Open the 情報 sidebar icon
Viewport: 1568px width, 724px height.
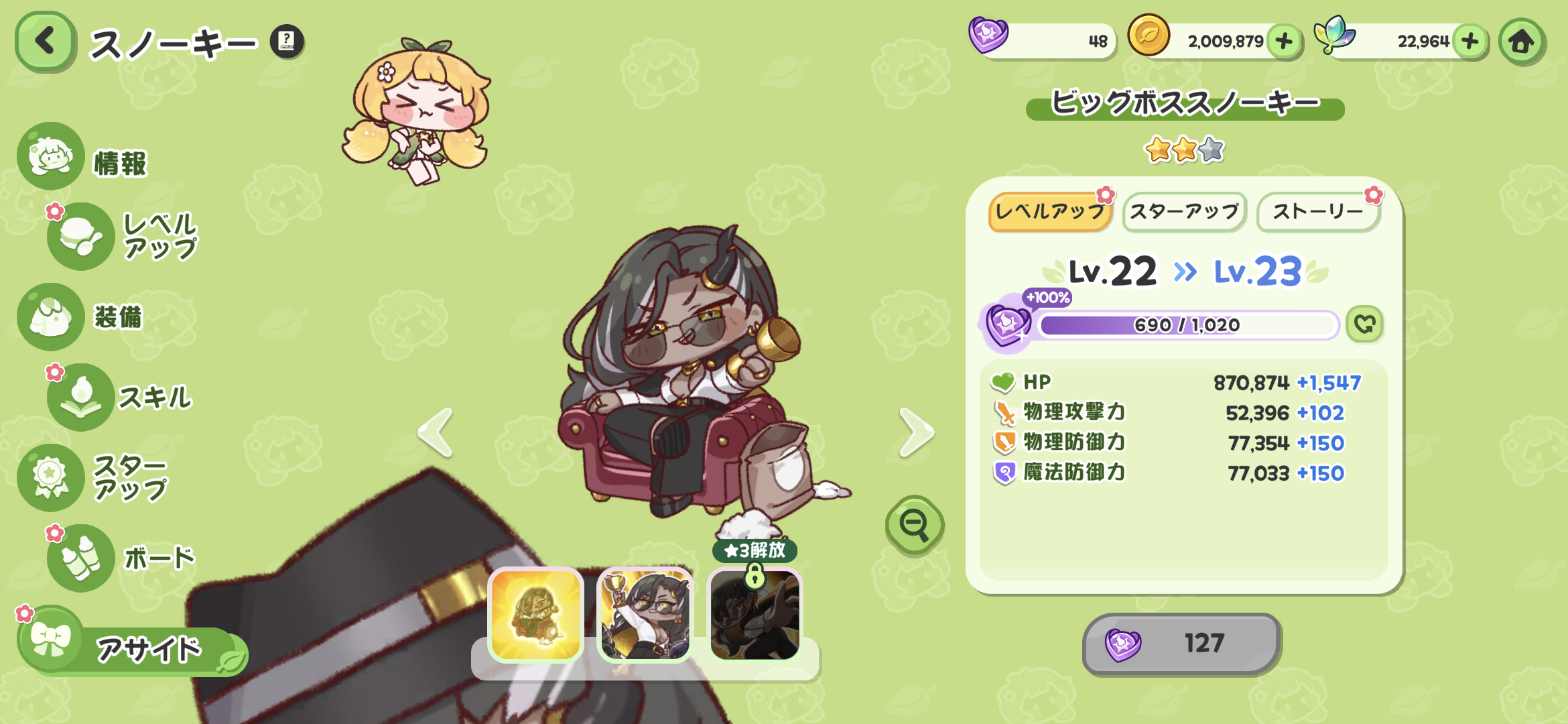coord(51,156)
